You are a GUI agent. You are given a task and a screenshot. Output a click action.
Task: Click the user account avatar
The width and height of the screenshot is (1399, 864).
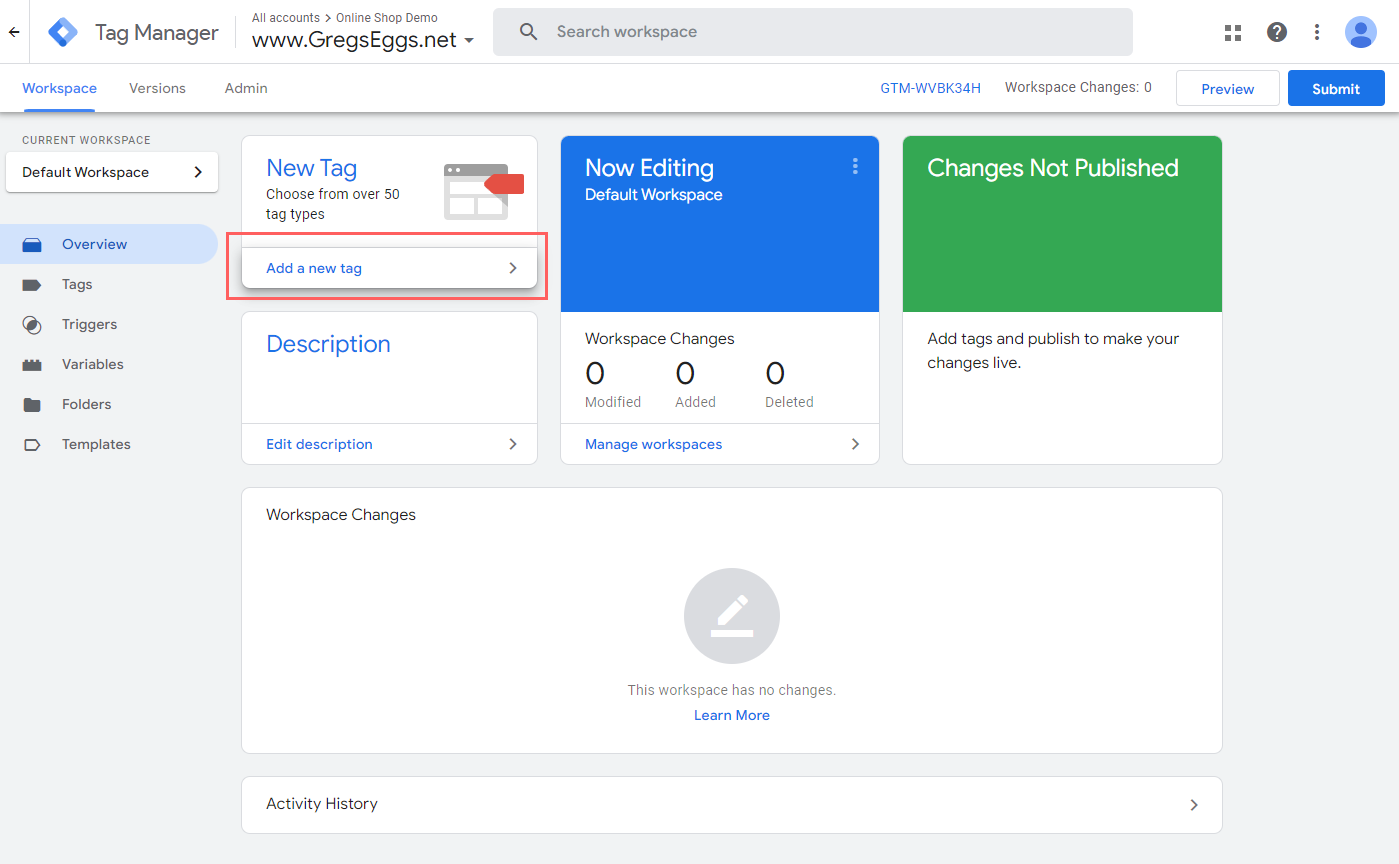(1361, 32)
